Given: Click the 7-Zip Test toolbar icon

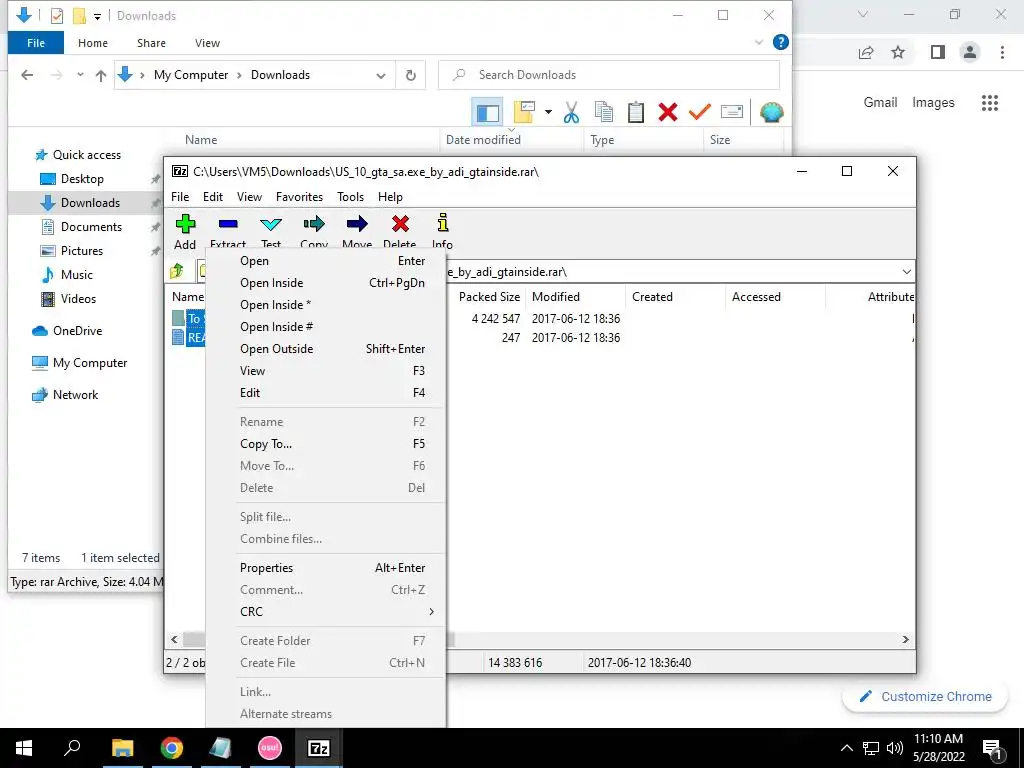Looking at the screenshot, I should coord(271,224).
